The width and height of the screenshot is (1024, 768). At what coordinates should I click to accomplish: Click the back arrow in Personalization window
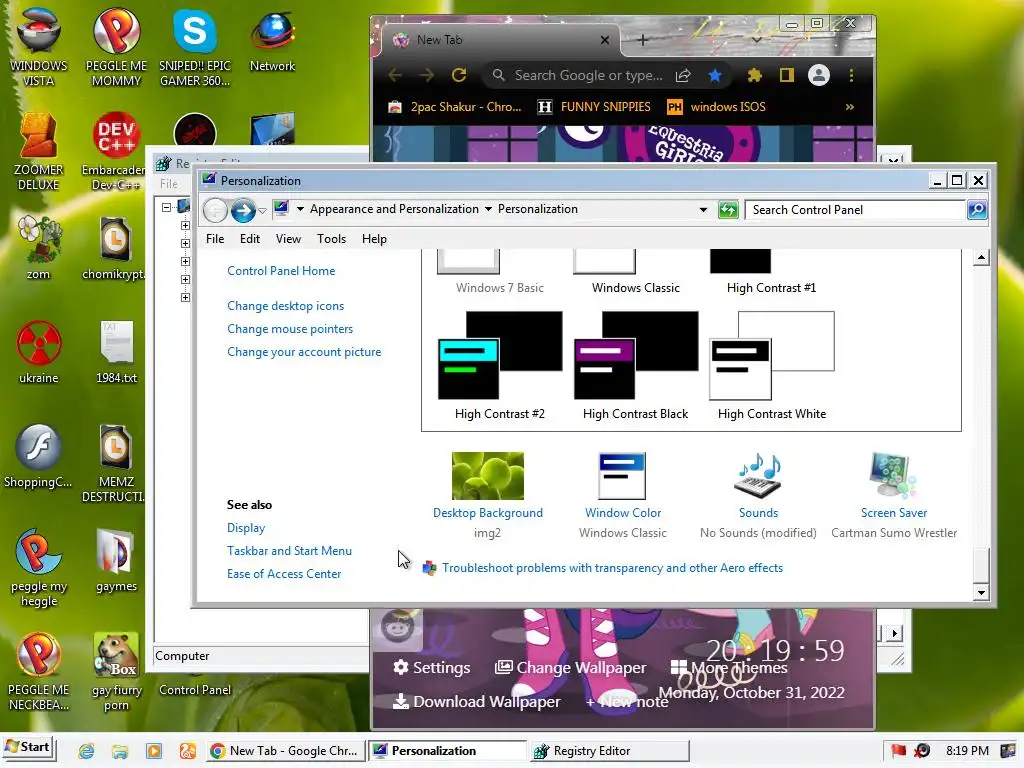tap(215, 210)
